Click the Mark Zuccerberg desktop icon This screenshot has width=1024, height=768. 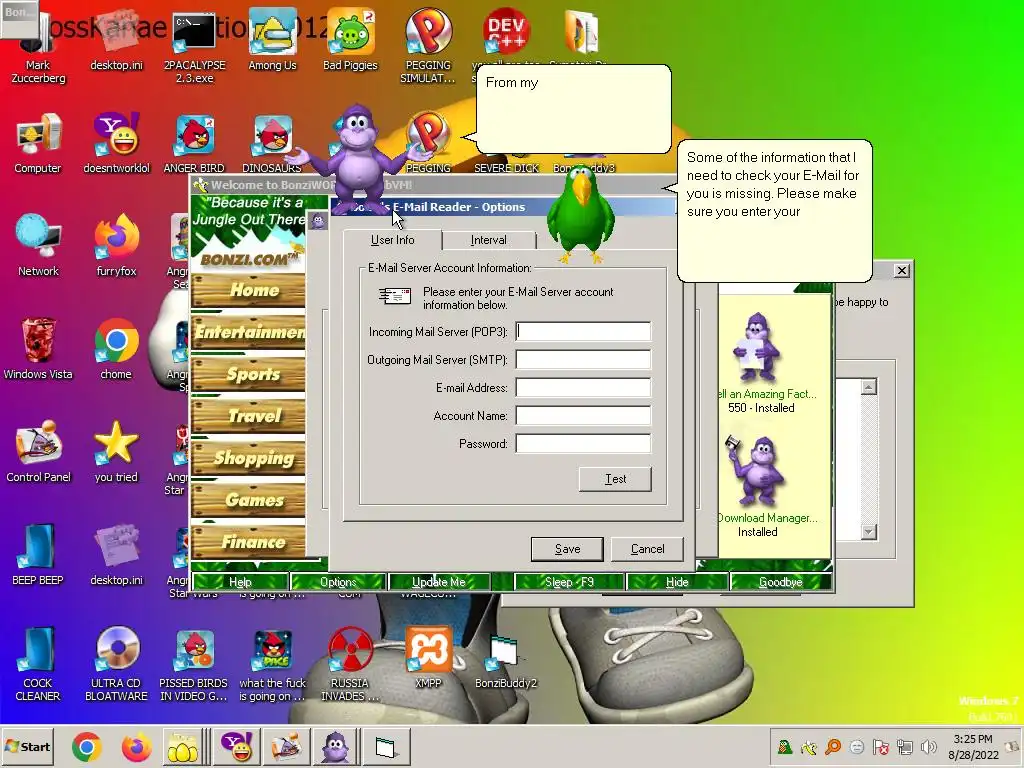coord(38,46)
